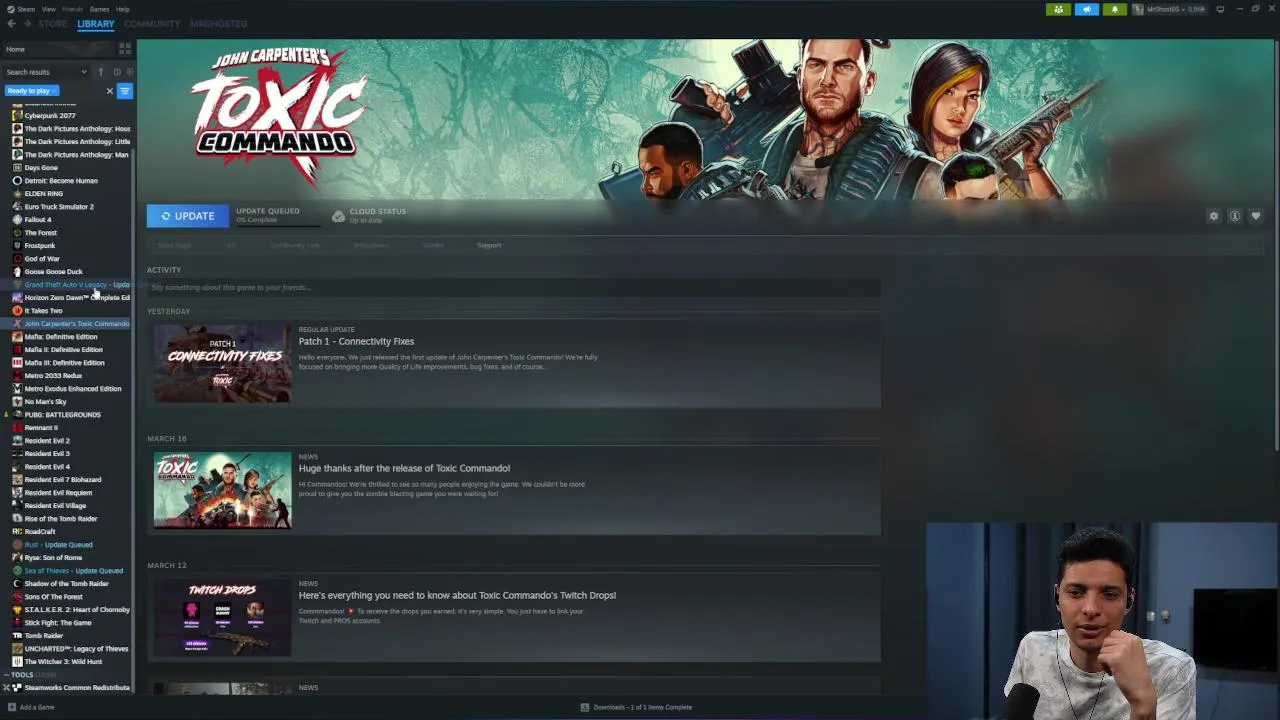Click the activity status input field

click(x=513, y=287)
